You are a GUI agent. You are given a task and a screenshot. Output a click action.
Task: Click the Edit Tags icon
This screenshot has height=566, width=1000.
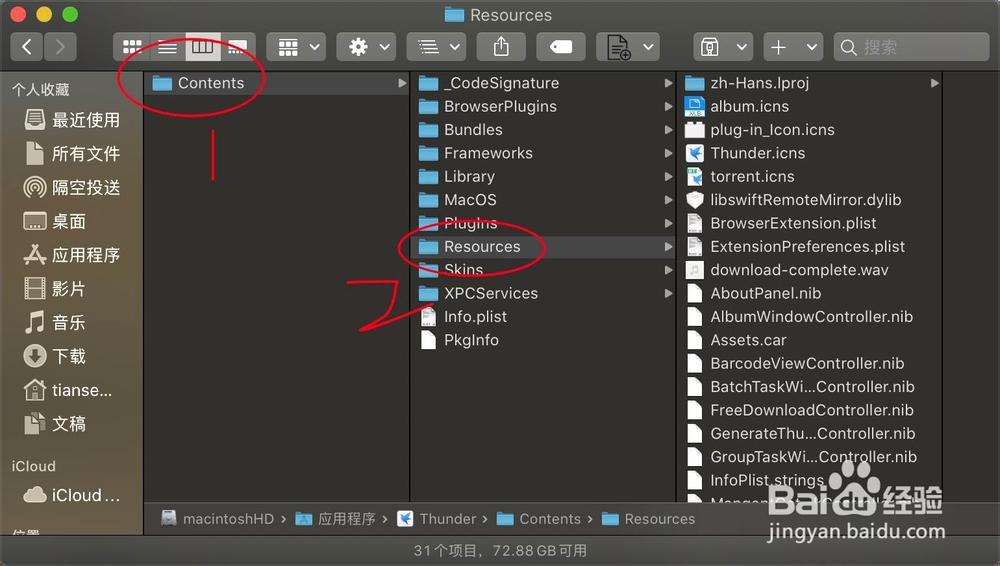point(561,47)
